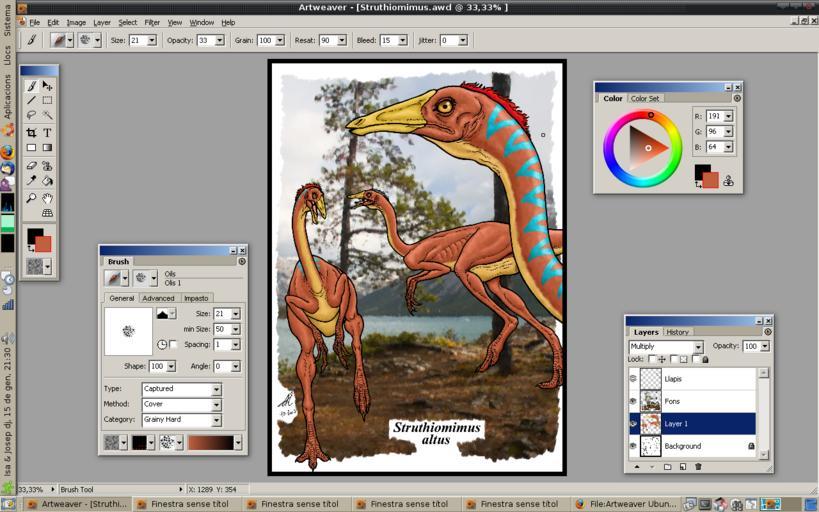This screenshot has width=819, height=512.
Task: Pick the Lasso selection tool
Action: coord(31,116)
